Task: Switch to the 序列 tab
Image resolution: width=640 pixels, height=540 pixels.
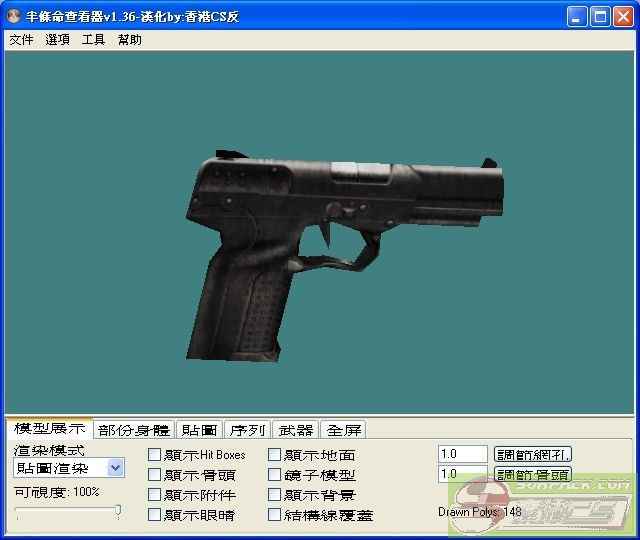Action: (x=247, y=430)
